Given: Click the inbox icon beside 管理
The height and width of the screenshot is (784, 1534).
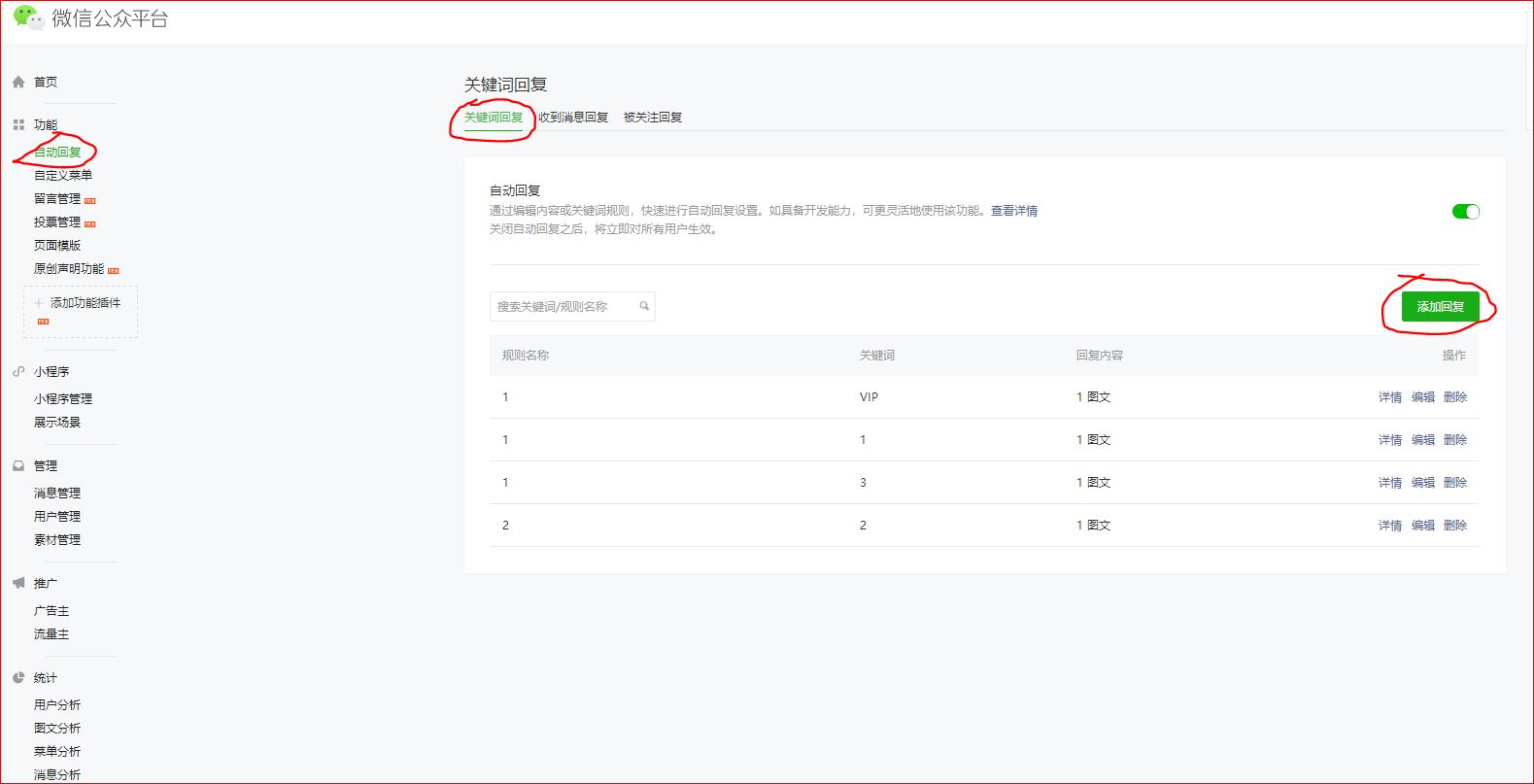Looking at the screenshot, I should tap(18, 466).
